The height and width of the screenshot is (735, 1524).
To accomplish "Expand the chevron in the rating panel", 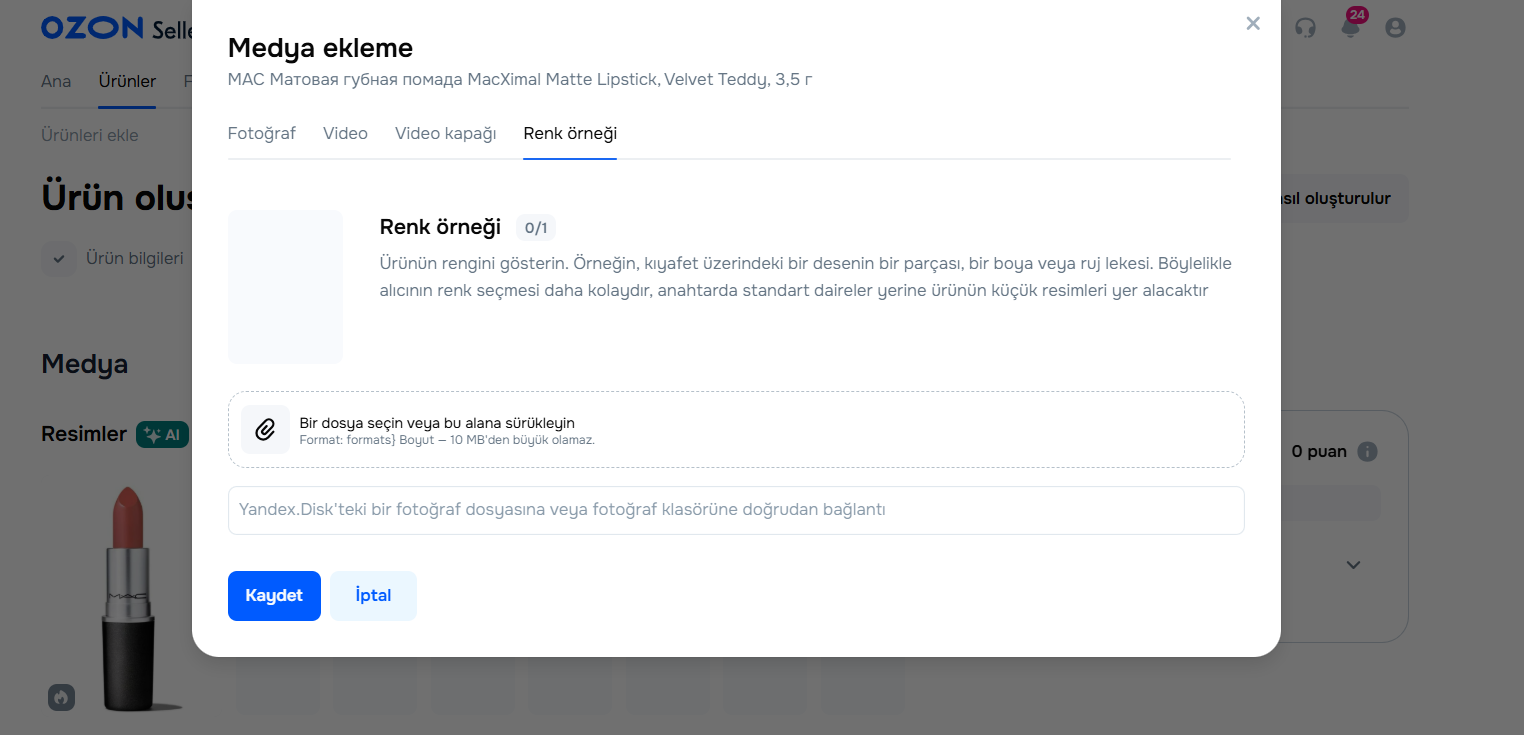I will coord(1353,565).
